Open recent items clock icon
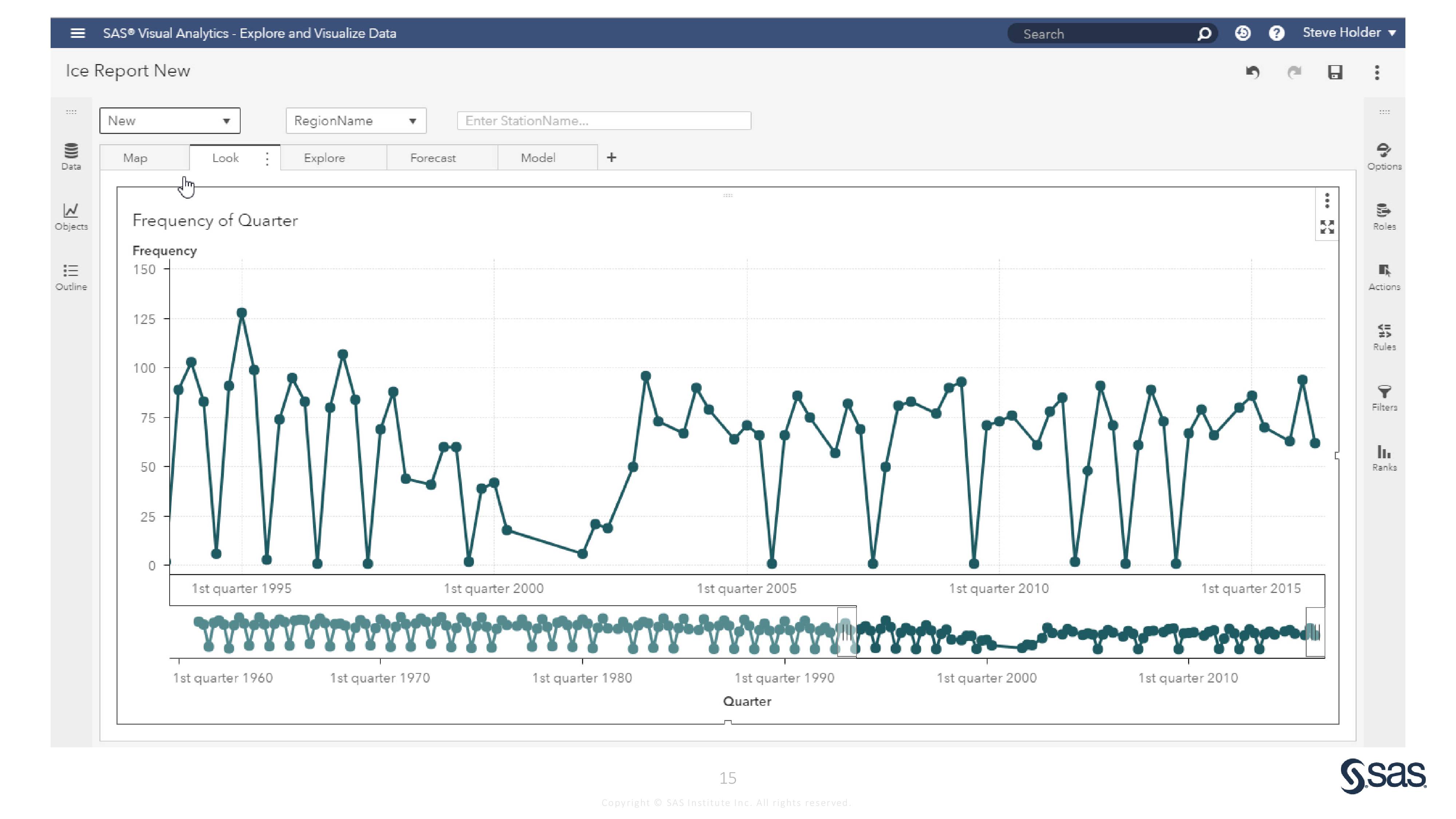This screenshot has height=819, width=1456. pyautogui.click(x=1242, y=33)
